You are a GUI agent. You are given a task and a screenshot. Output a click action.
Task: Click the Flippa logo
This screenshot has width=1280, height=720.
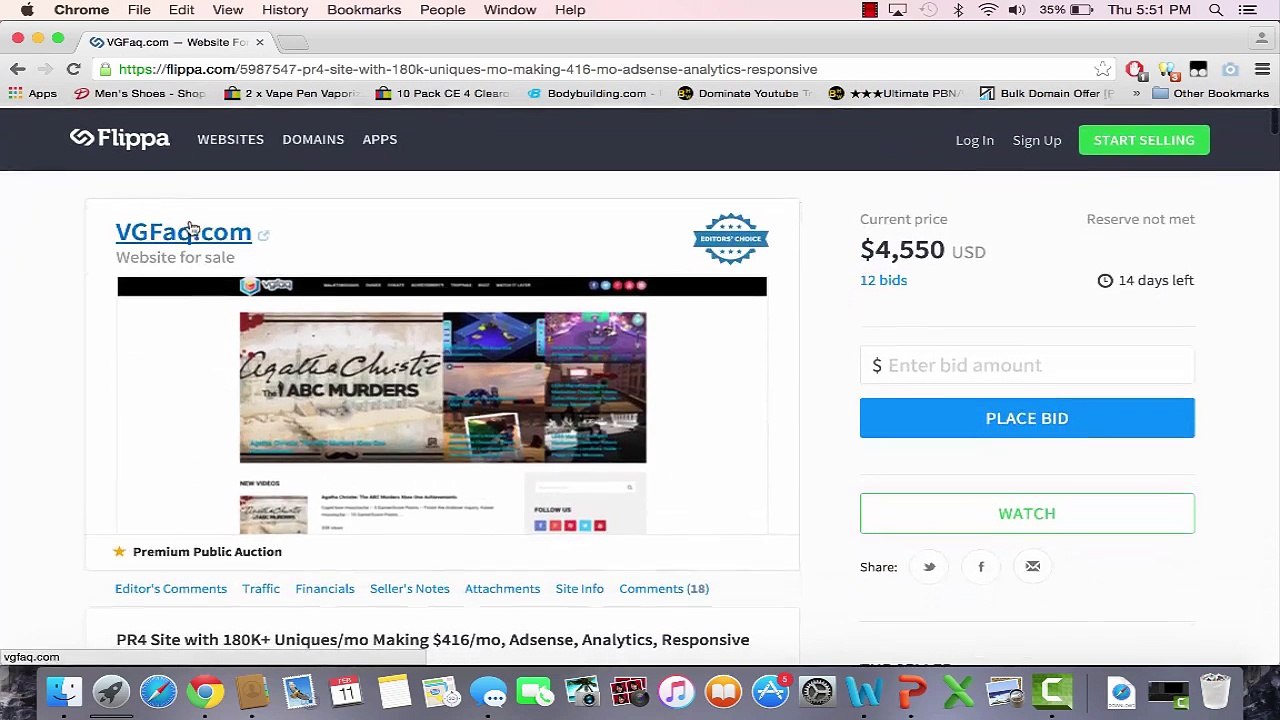pos(120,139)
